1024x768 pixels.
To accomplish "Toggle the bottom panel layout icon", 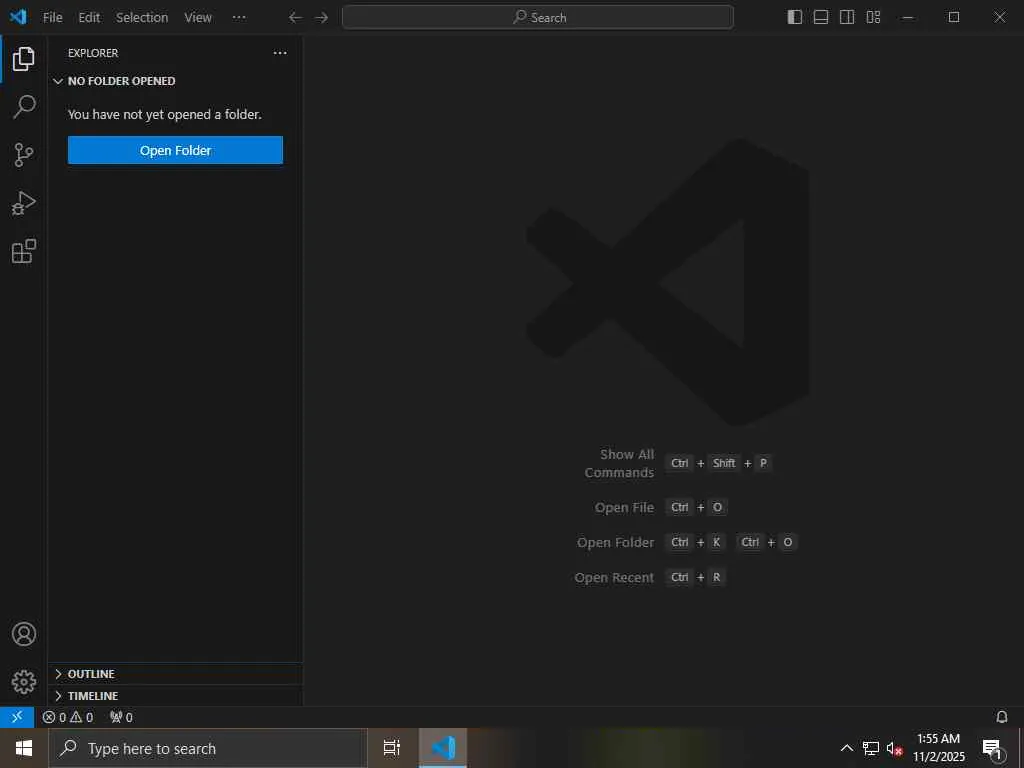I will (x=821, y=17).
